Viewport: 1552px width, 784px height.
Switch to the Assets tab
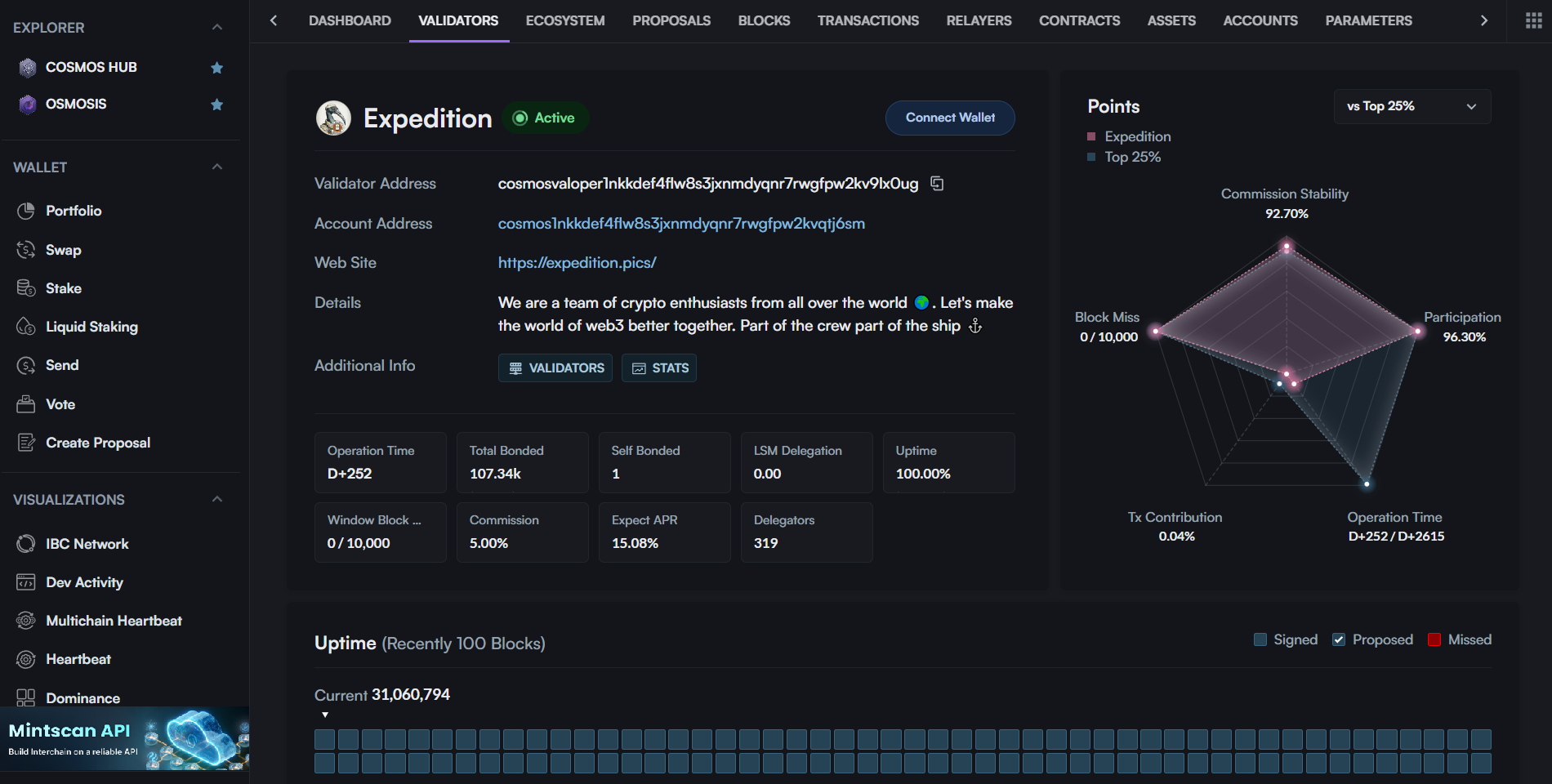(1171, 20)
